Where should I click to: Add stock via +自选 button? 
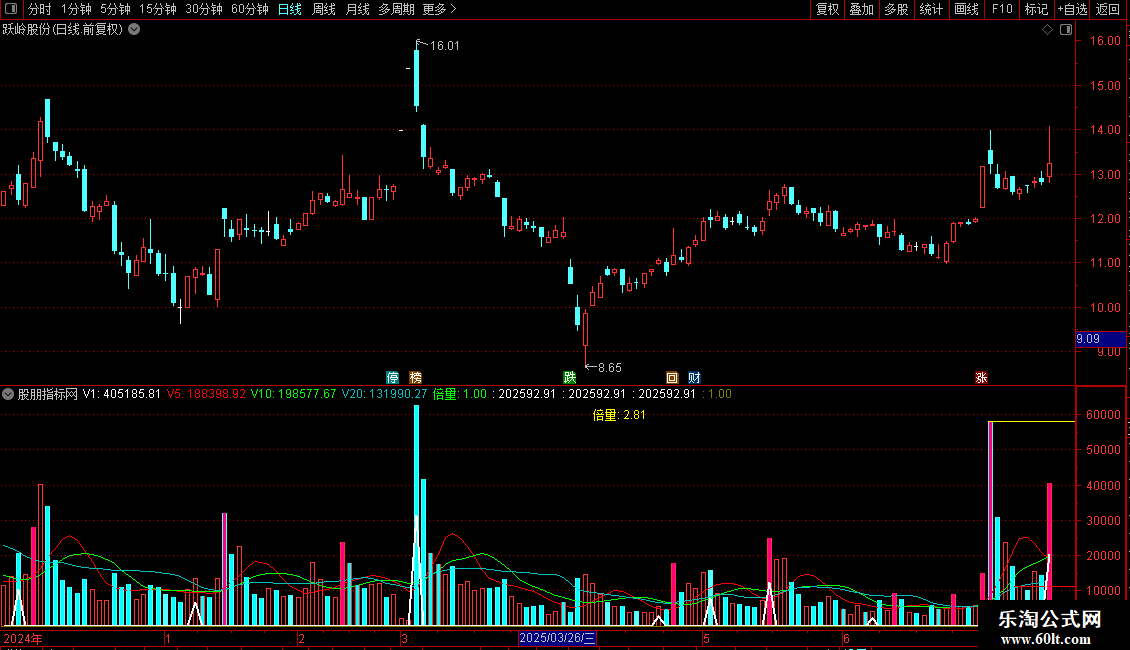coord(1072,9)
